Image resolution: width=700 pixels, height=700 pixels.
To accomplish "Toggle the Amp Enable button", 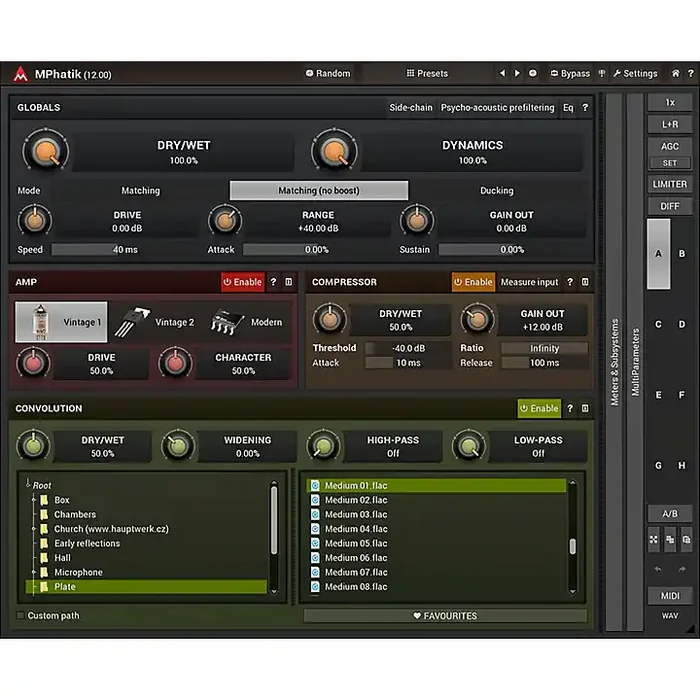I will (x=243, y=282).
